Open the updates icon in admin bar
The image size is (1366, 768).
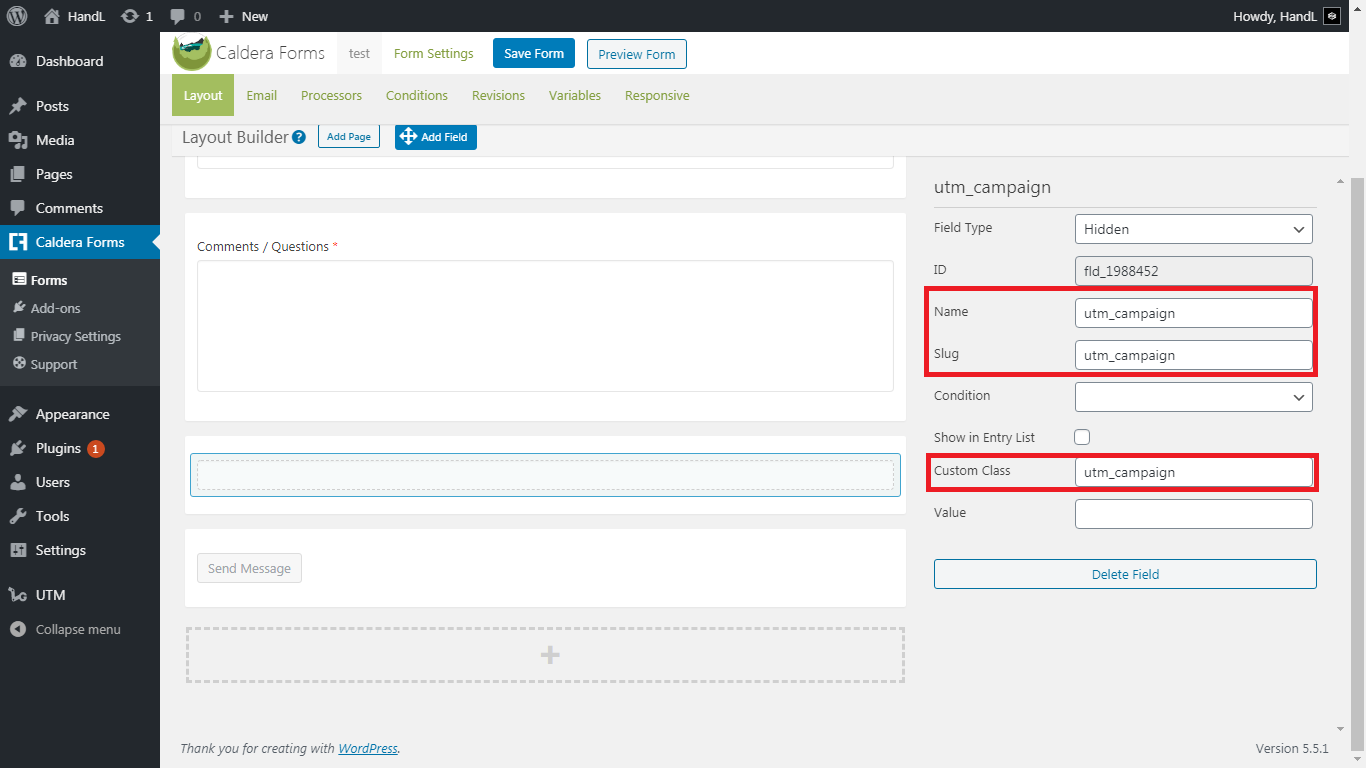129,16
